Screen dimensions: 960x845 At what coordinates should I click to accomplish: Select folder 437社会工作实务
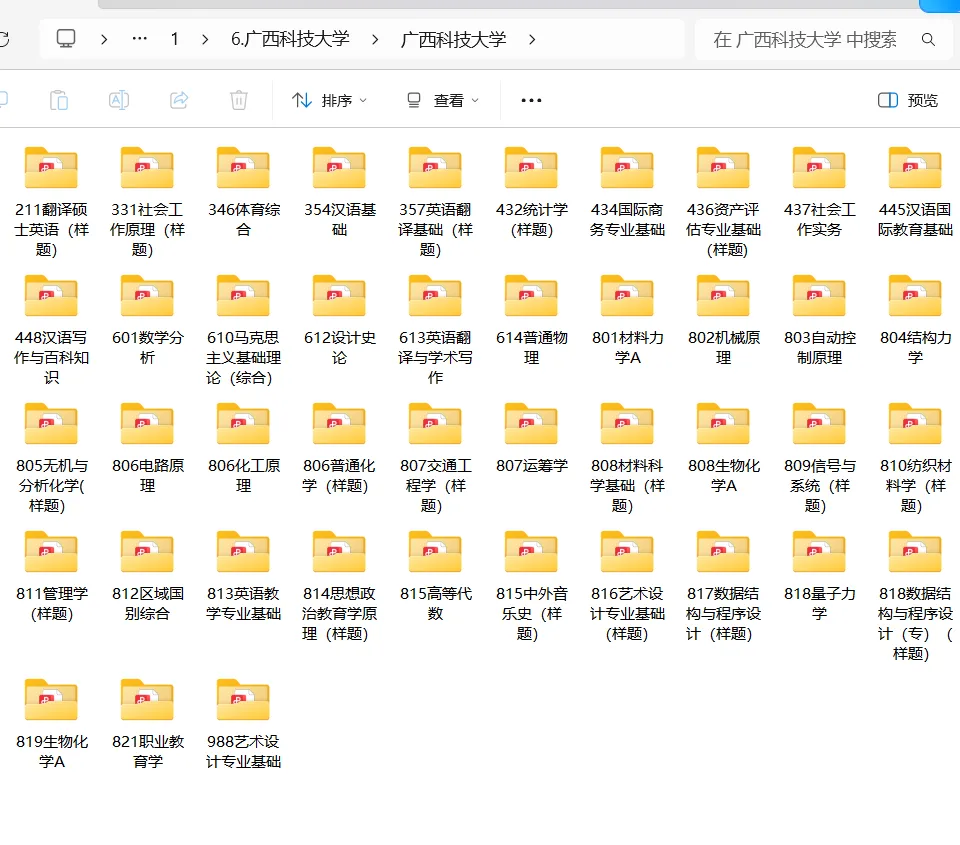tap(820, 191)
